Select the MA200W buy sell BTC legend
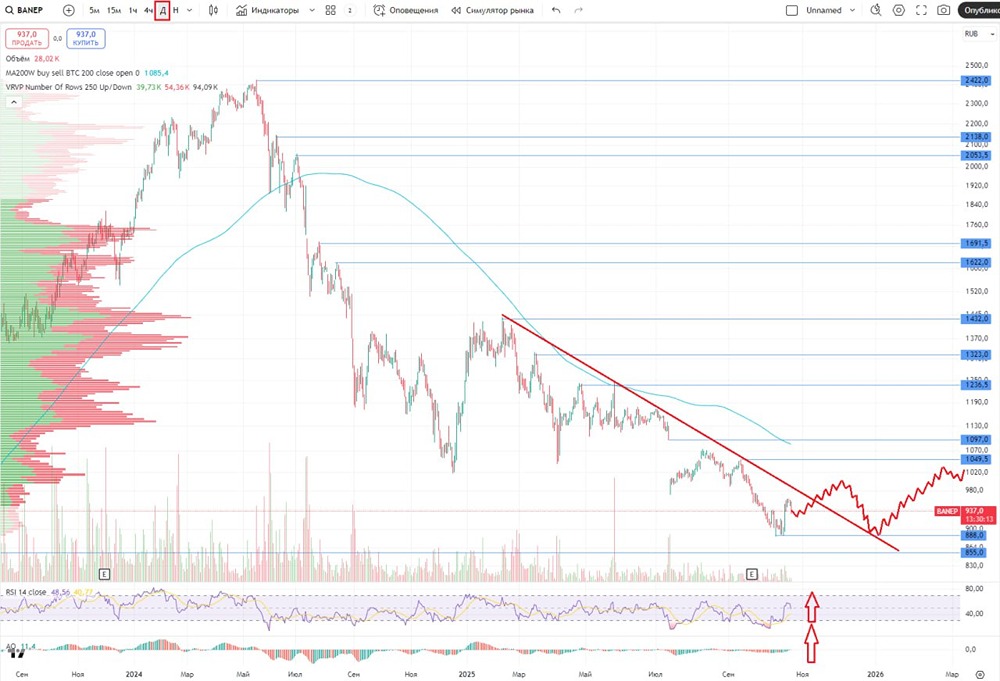The width and height of the screenshot is (1000, 681). coord(72,73)
